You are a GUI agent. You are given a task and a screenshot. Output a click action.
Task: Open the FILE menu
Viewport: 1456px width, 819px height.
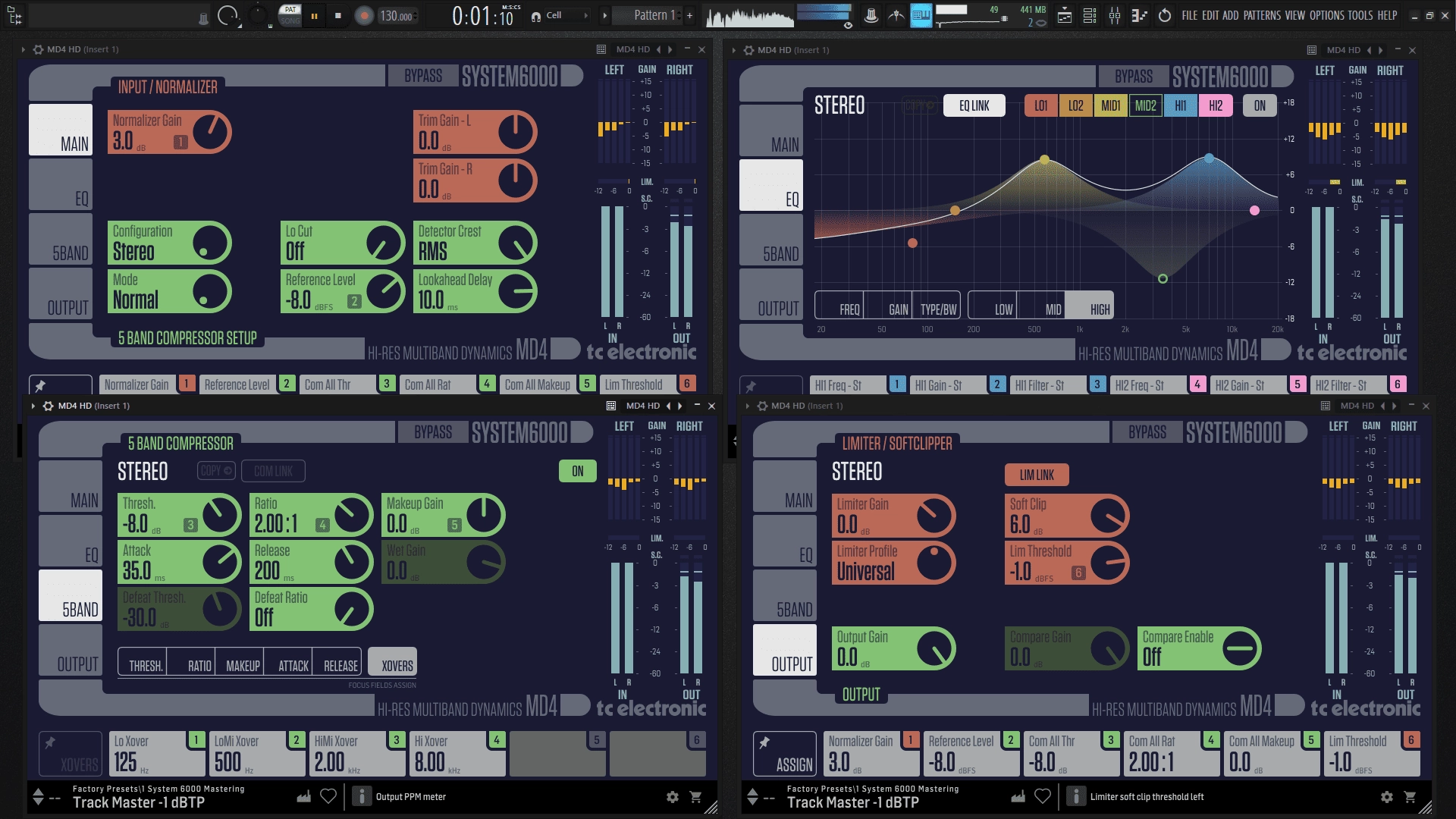click(1190, 15)
